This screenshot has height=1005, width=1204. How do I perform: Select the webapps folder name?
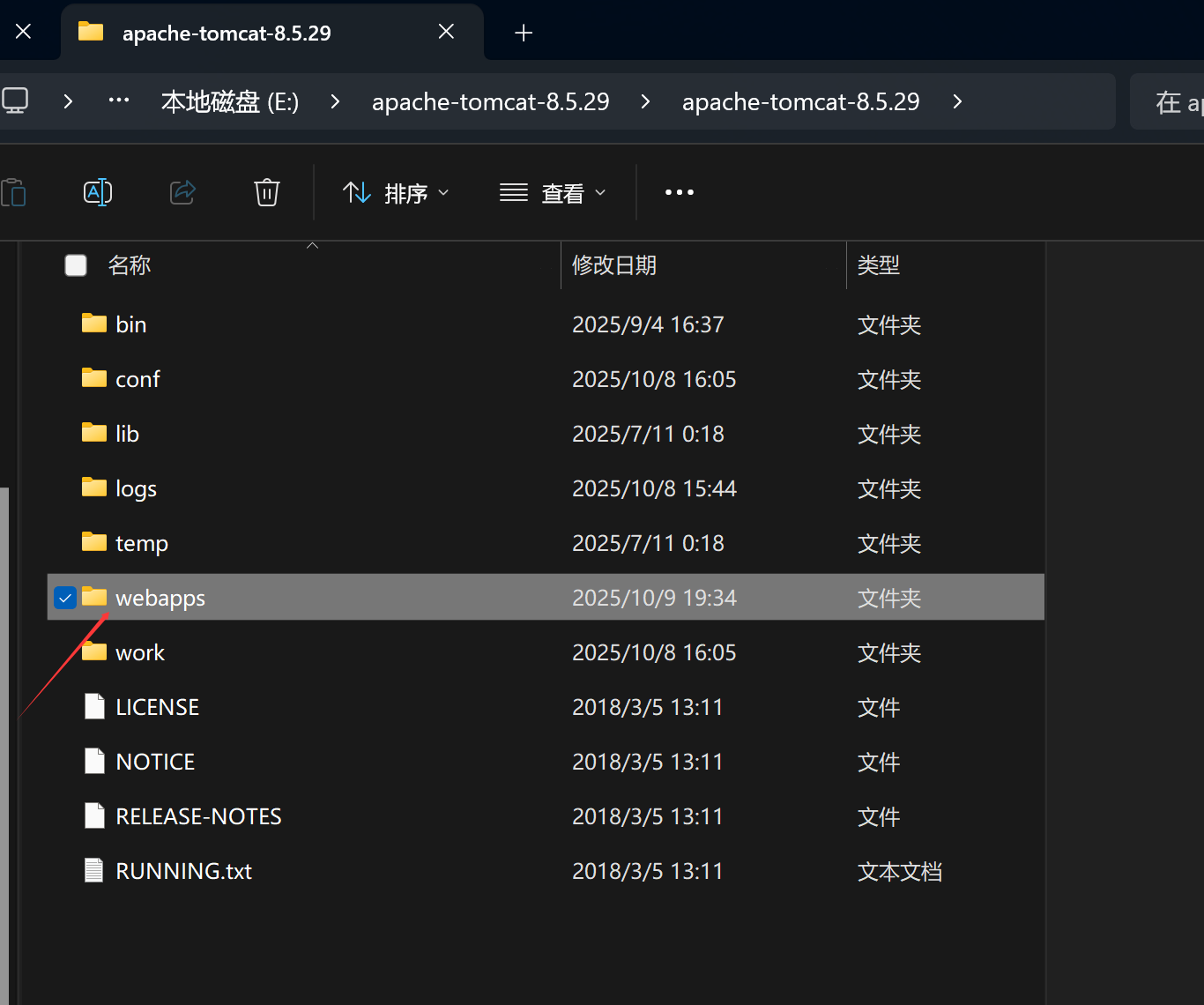(x=160, y=598)
